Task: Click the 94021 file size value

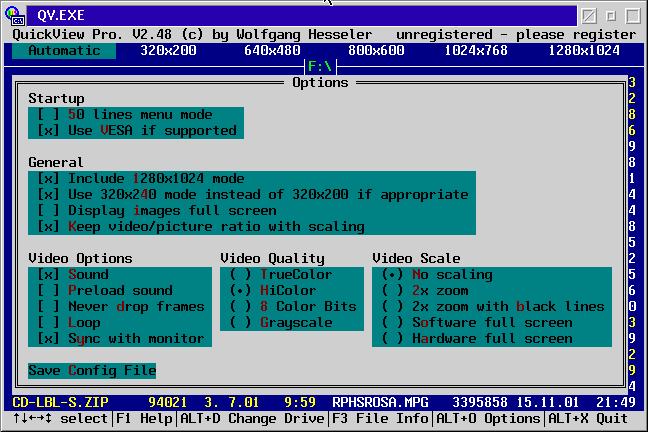Action: pos(167,402)
